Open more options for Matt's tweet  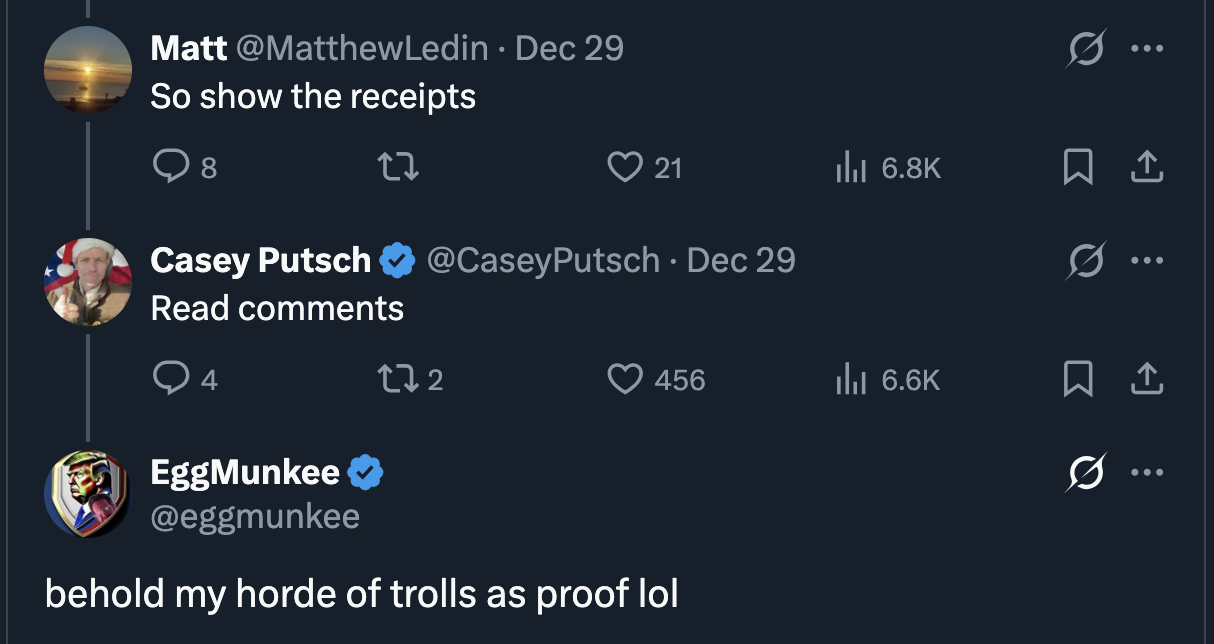click(x=1148, y=49)
